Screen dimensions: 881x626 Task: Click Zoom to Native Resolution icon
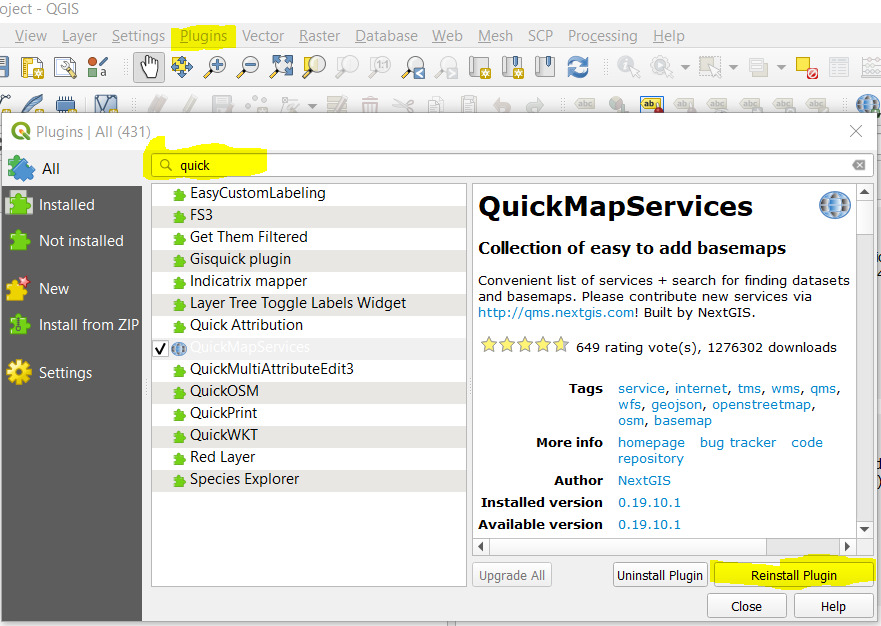(380, 67)
